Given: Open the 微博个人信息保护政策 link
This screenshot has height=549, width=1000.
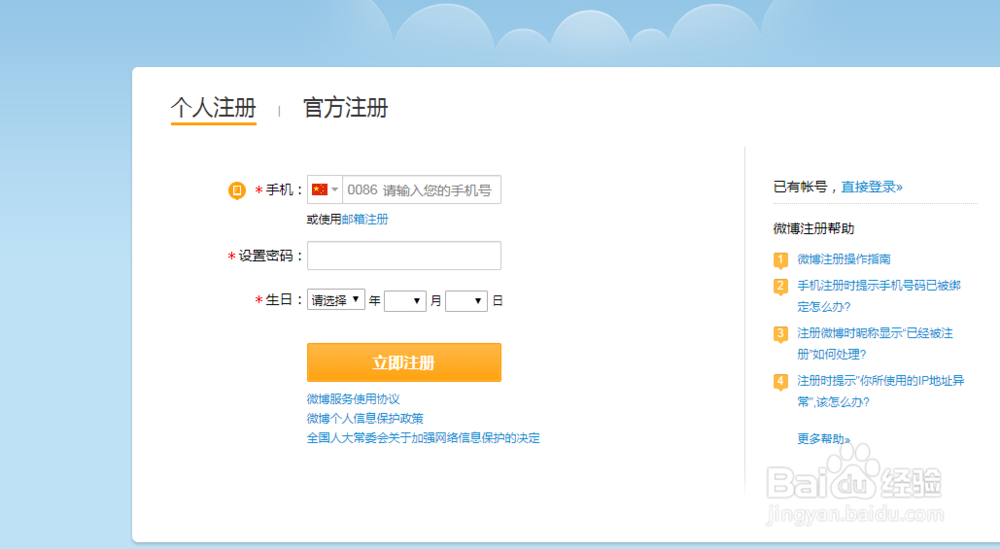Looking at the screenshot, I should point(365,418).
